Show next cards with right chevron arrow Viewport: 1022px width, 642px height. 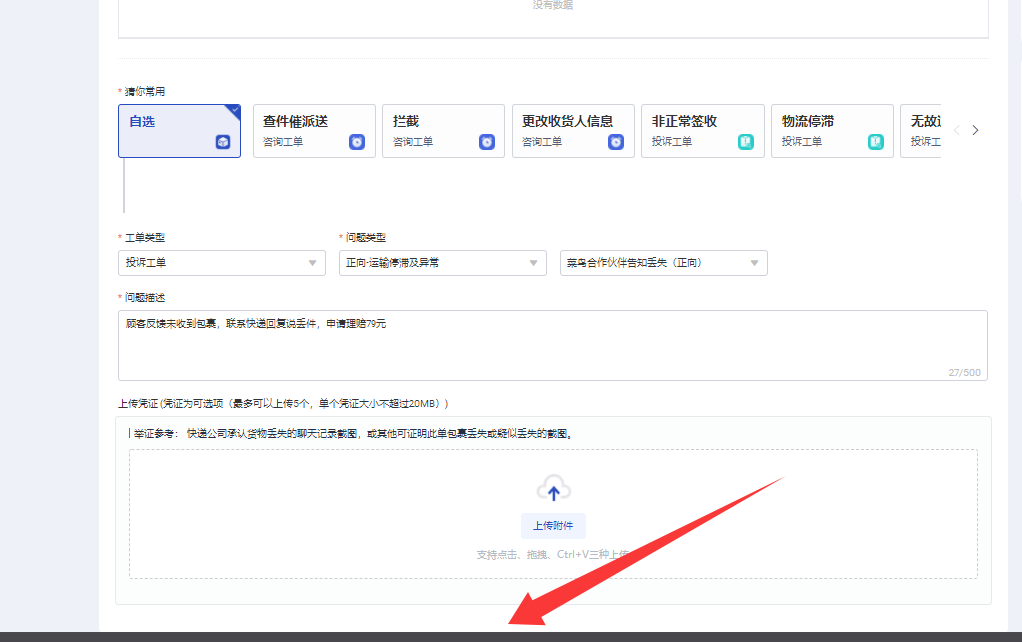click(x=975, y=130)
